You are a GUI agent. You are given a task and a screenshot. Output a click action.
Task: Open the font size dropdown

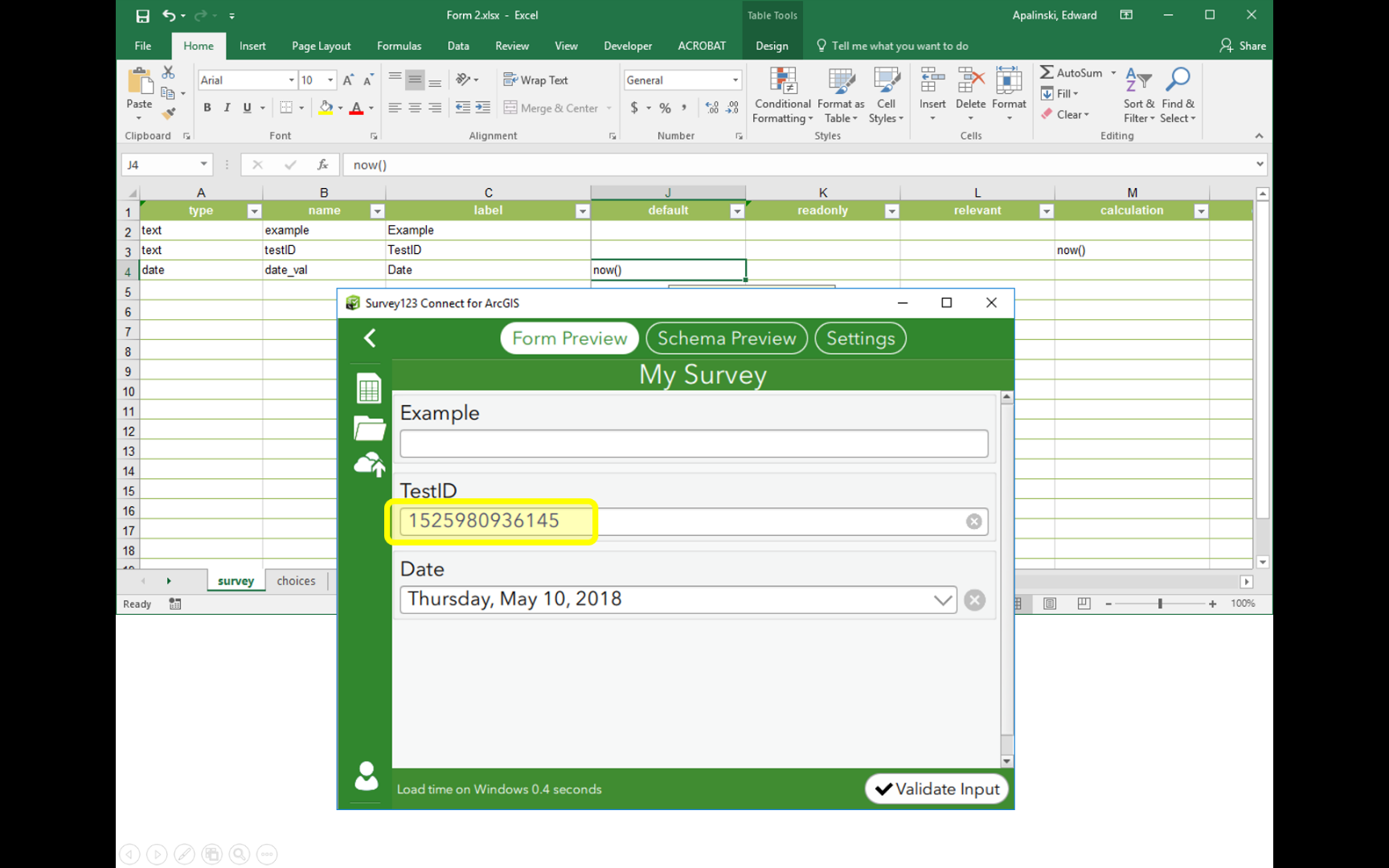(x=330, y=80)
